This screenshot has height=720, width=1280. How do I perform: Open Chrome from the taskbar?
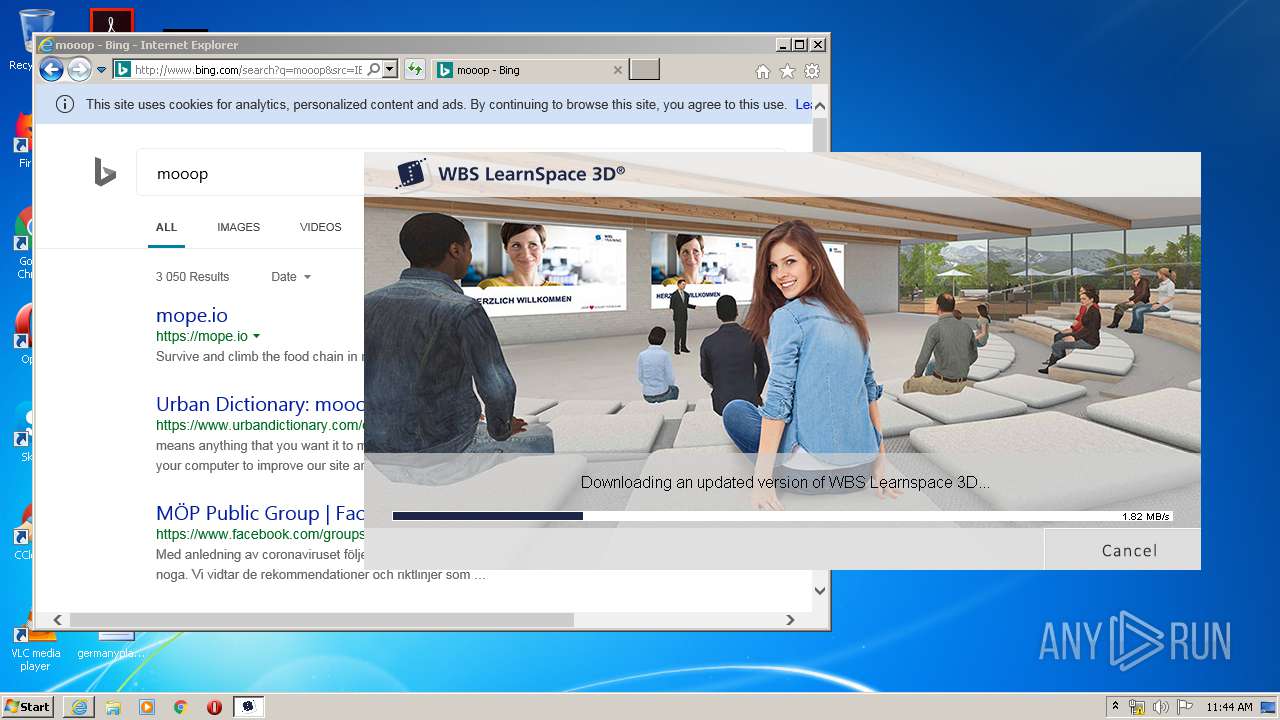click(181, 707)
